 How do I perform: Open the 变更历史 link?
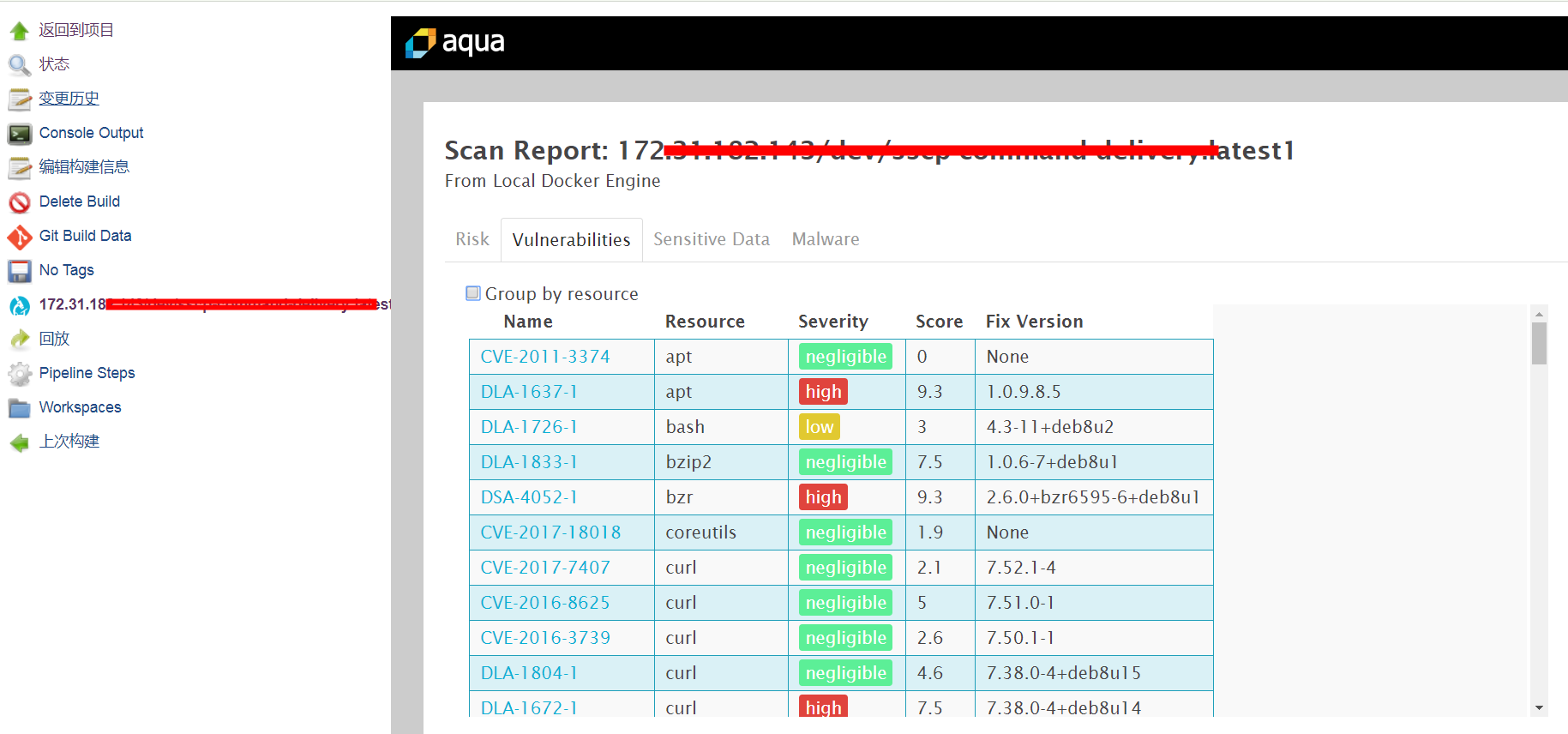[x=69, y=99]
